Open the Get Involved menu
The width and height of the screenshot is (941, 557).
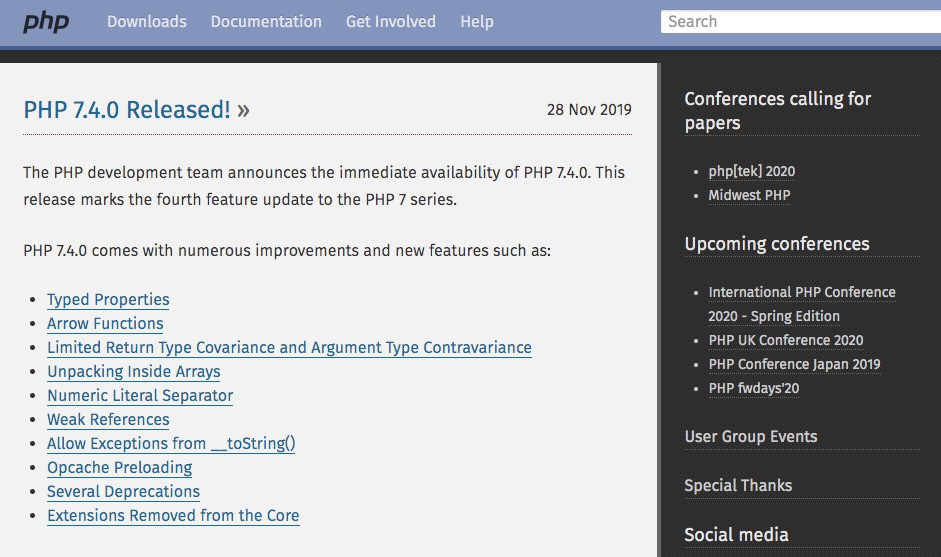point(390,21)
